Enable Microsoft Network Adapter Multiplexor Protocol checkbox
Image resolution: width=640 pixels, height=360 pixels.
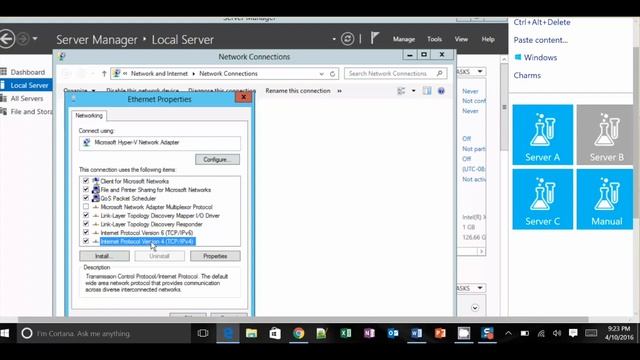pyautogui.click(x=86, y=207)
